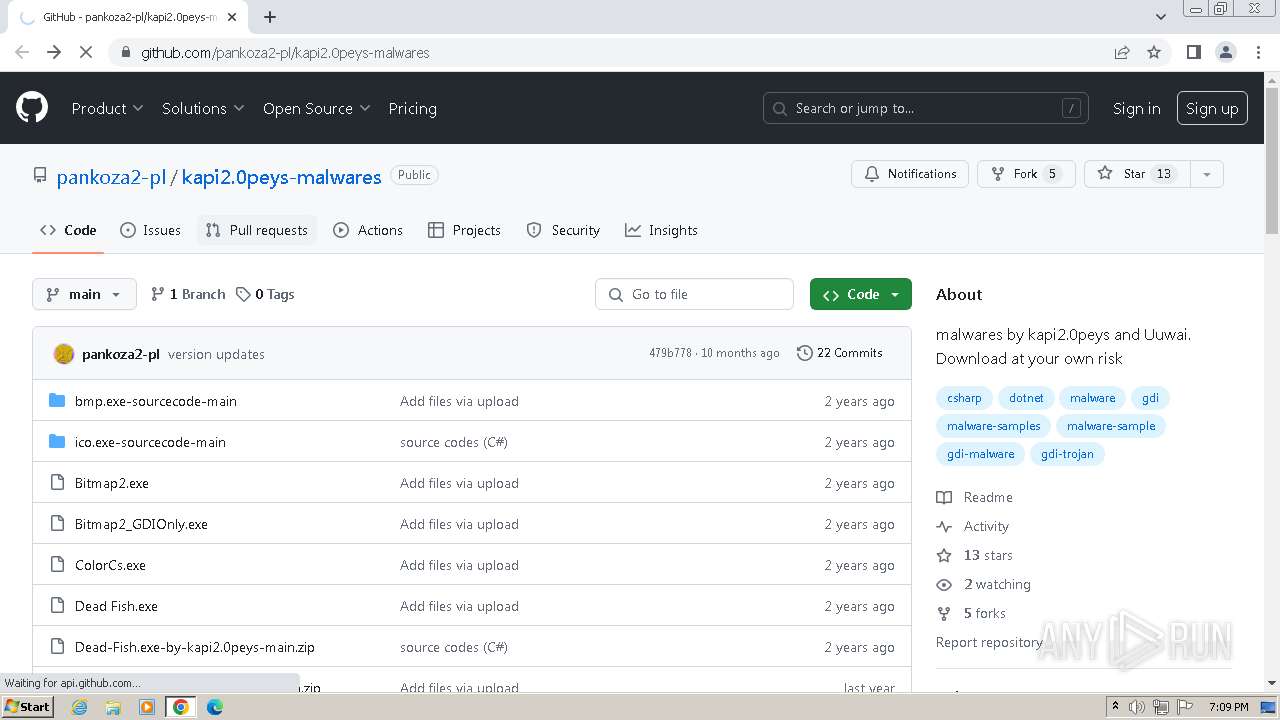Open the kapi2.0peys-malwares repository link

[x=282, y=177]
